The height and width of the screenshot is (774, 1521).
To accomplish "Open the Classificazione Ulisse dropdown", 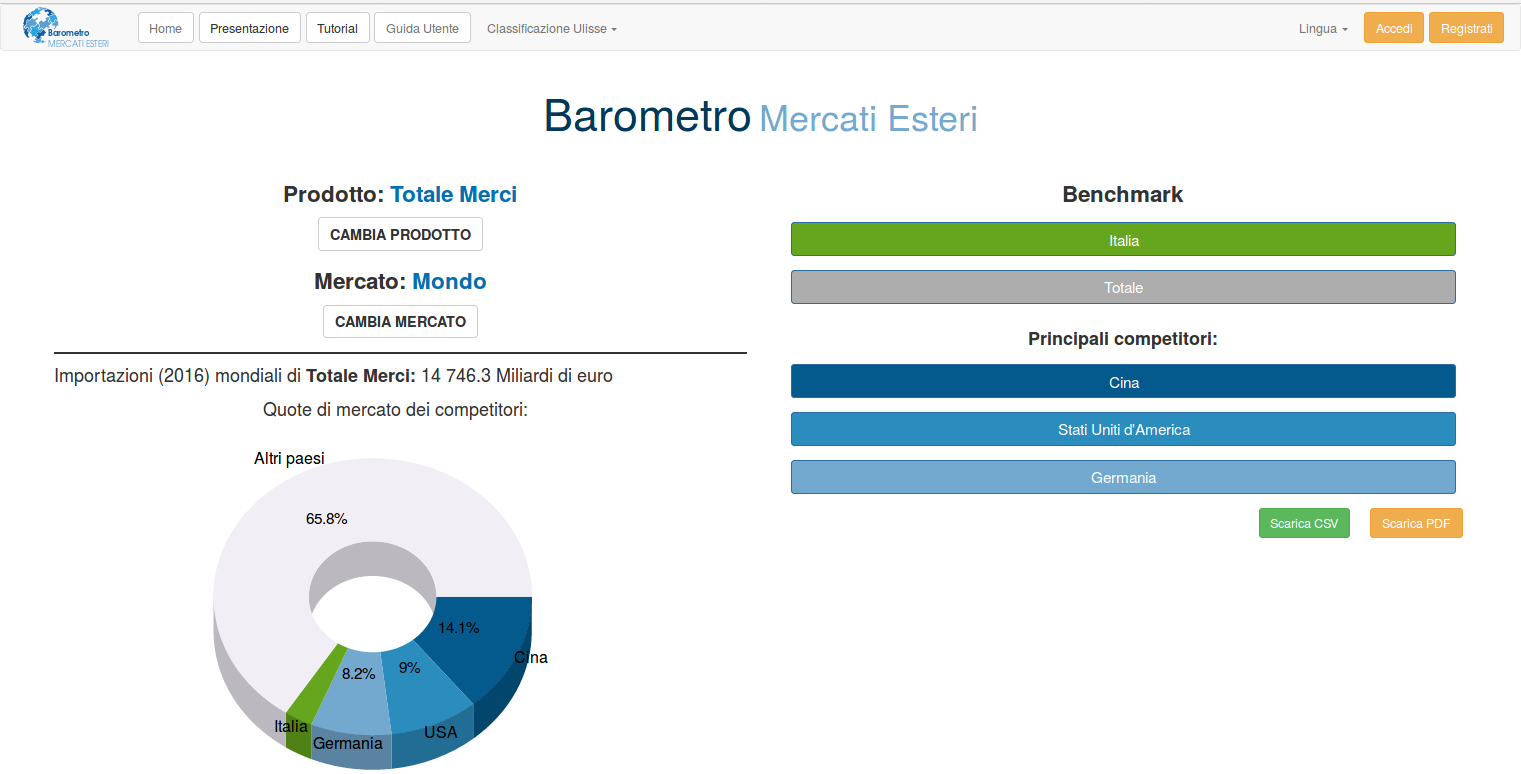I will click(551, 28).
